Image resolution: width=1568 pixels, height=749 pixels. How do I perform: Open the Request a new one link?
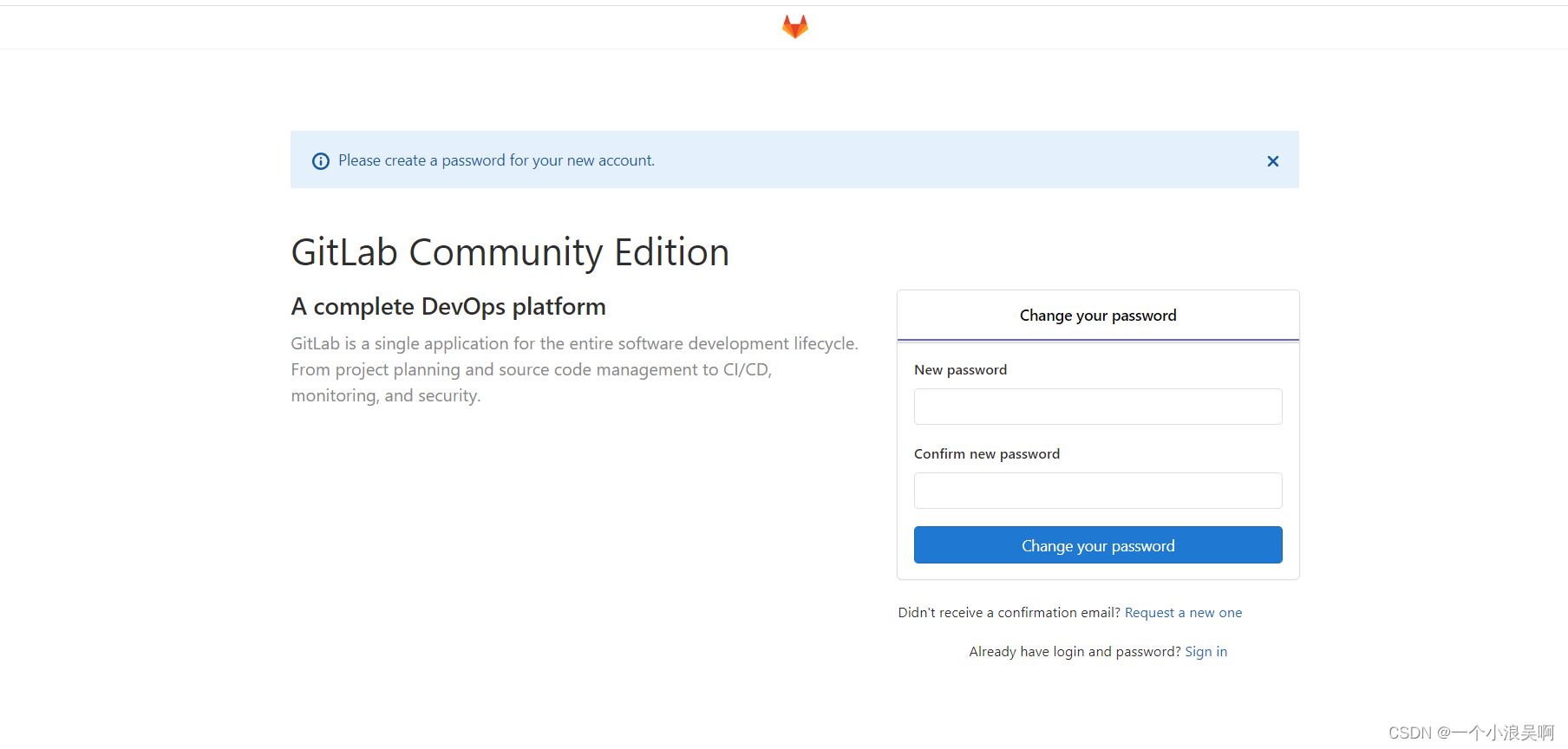[x=1183, y=613]
